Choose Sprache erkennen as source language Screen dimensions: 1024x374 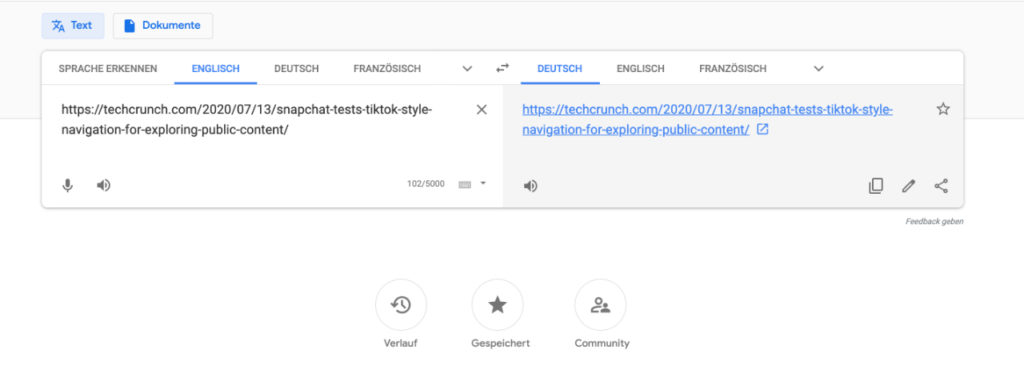108,69
